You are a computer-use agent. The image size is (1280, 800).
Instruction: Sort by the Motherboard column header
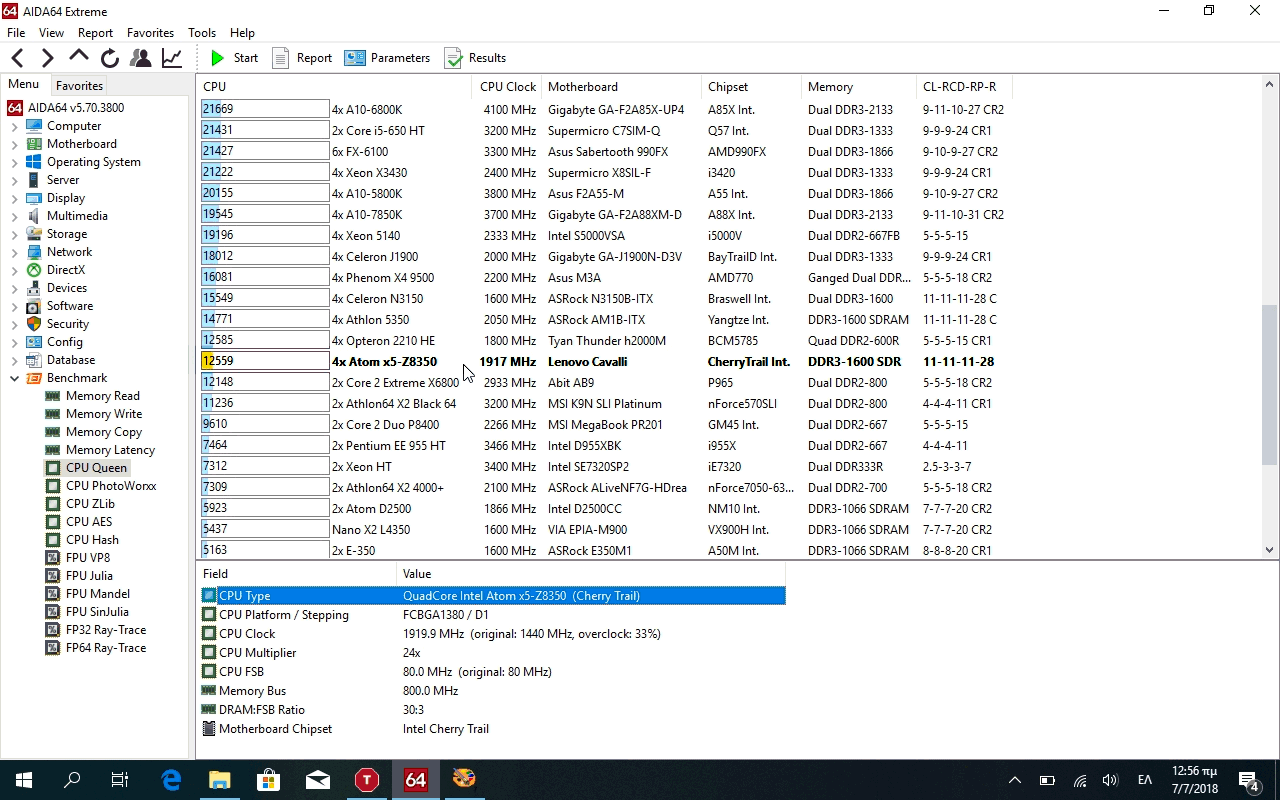pyautogui.click(x=621, y=87)
